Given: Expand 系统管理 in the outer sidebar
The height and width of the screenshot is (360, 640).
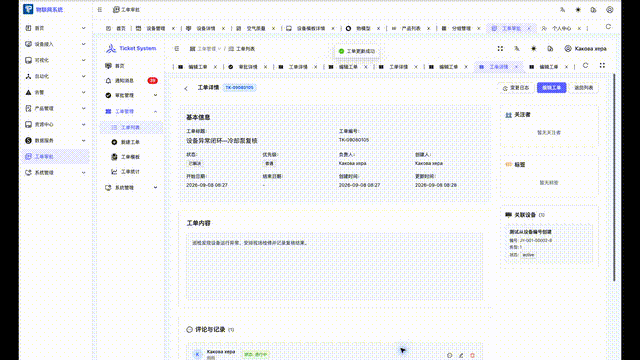Looking at the screenshot, I should coord(56,173).
